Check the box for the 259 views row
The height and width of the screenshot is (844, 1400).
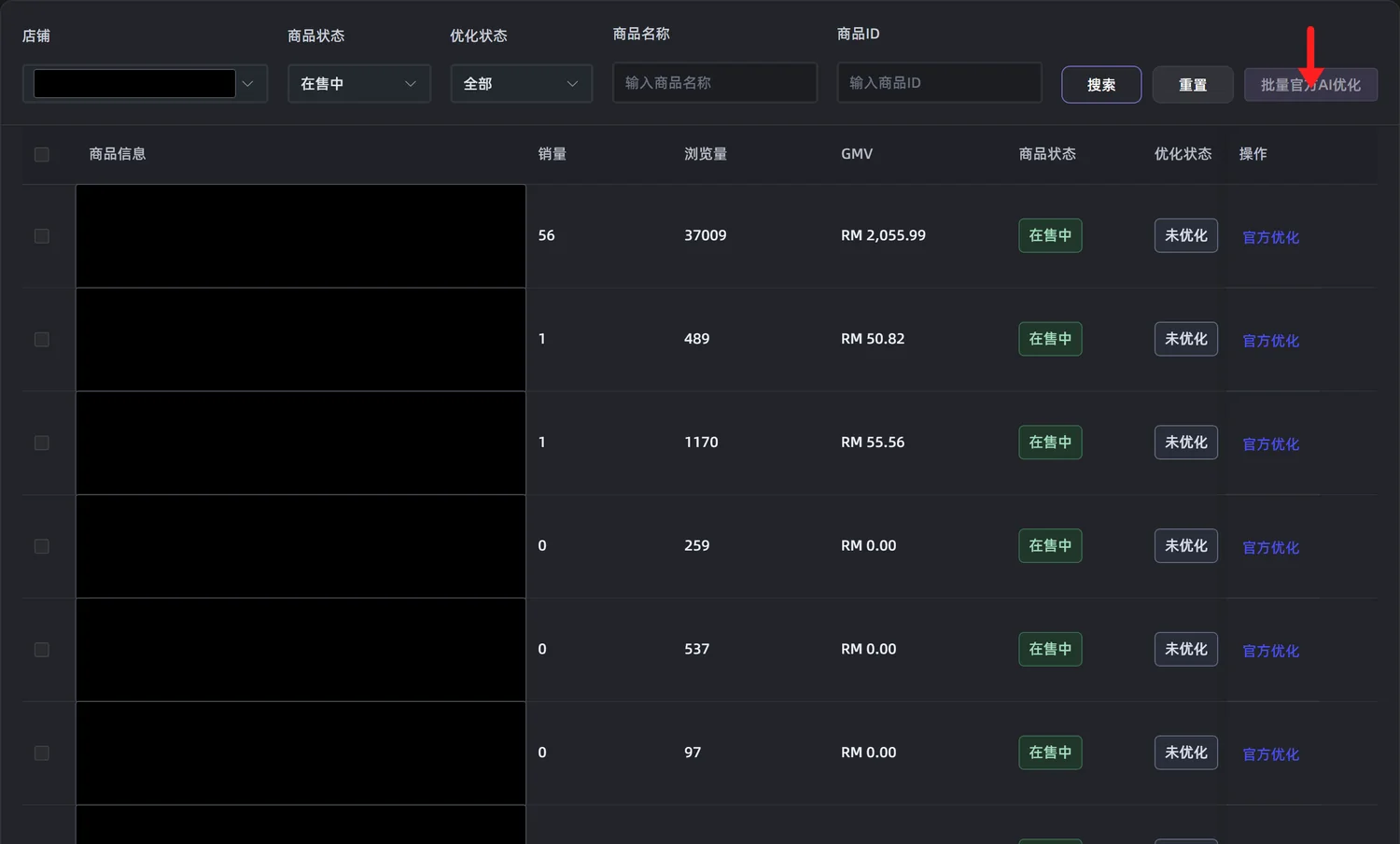pos(42,546)
